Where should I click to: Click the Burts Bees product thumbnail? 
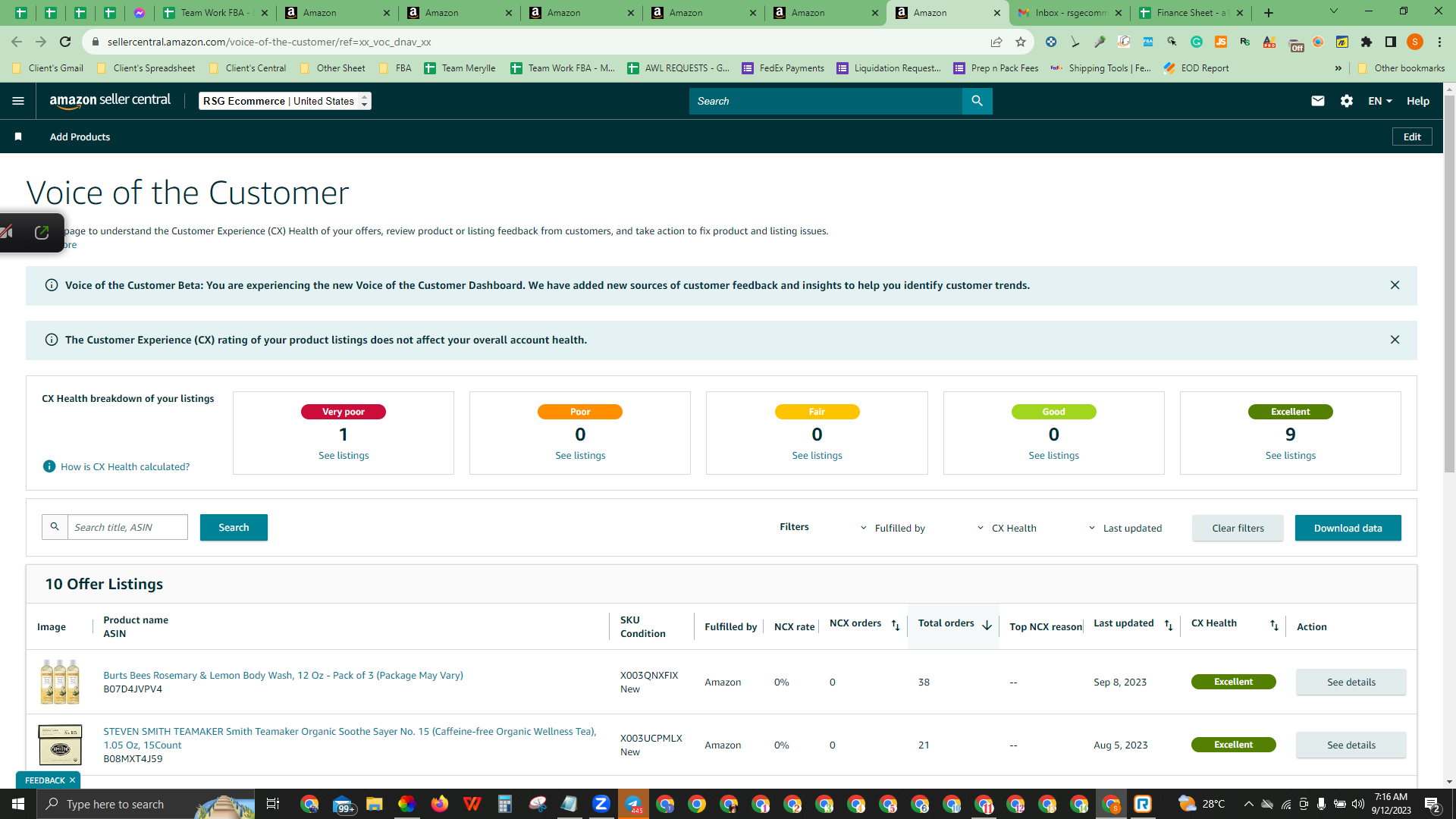pos(60,682)
